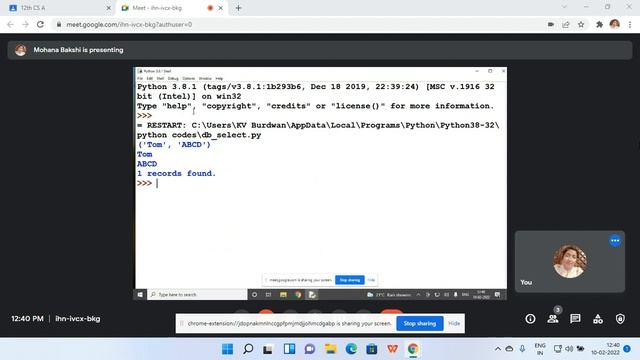Viewport: 640px width, 360px height.
Task: Show everyone participants panel
Action: click(x=553, y=319)
